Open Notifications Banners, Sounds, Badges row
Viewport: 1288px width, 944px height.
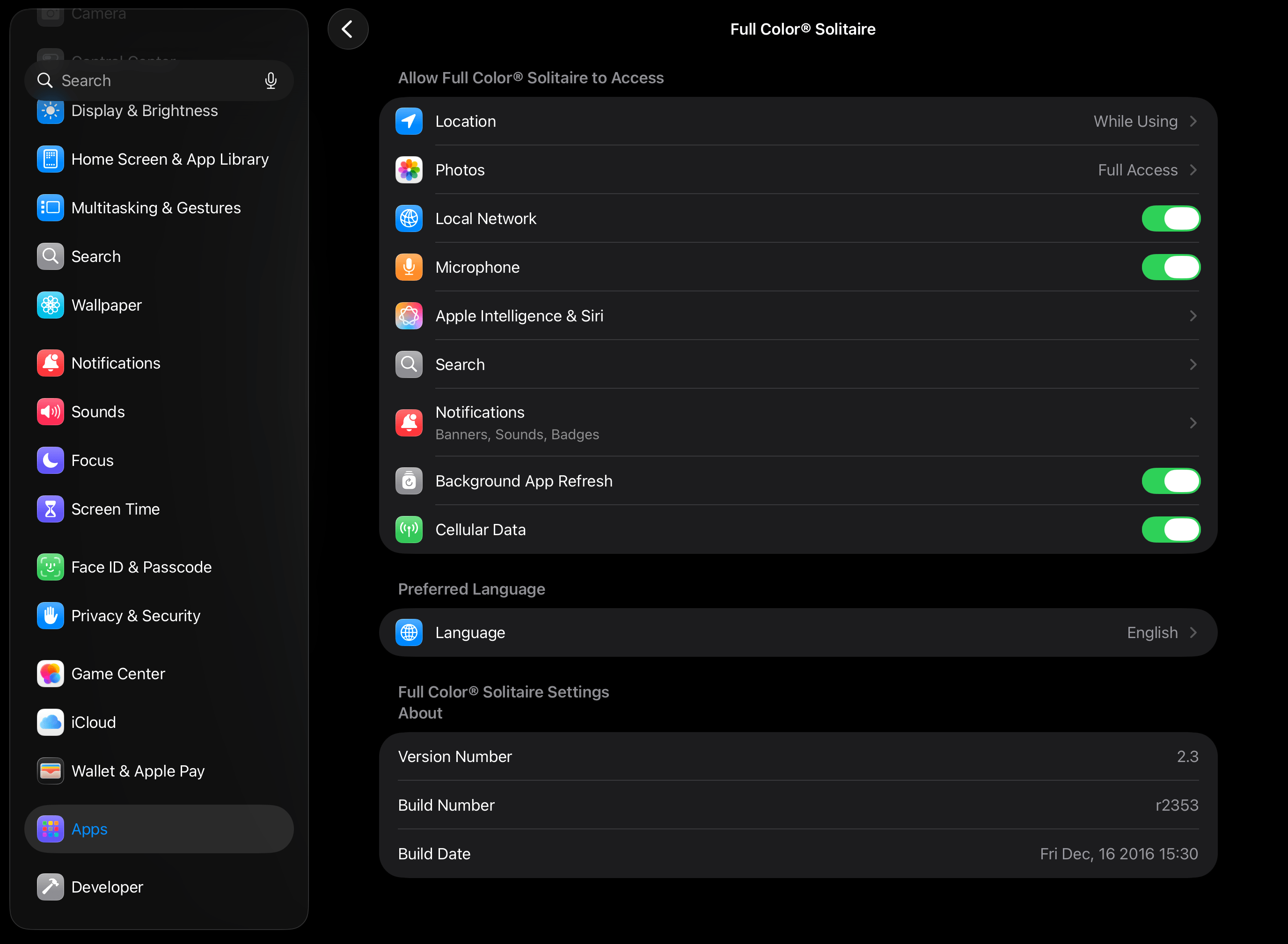pos(798,423)
